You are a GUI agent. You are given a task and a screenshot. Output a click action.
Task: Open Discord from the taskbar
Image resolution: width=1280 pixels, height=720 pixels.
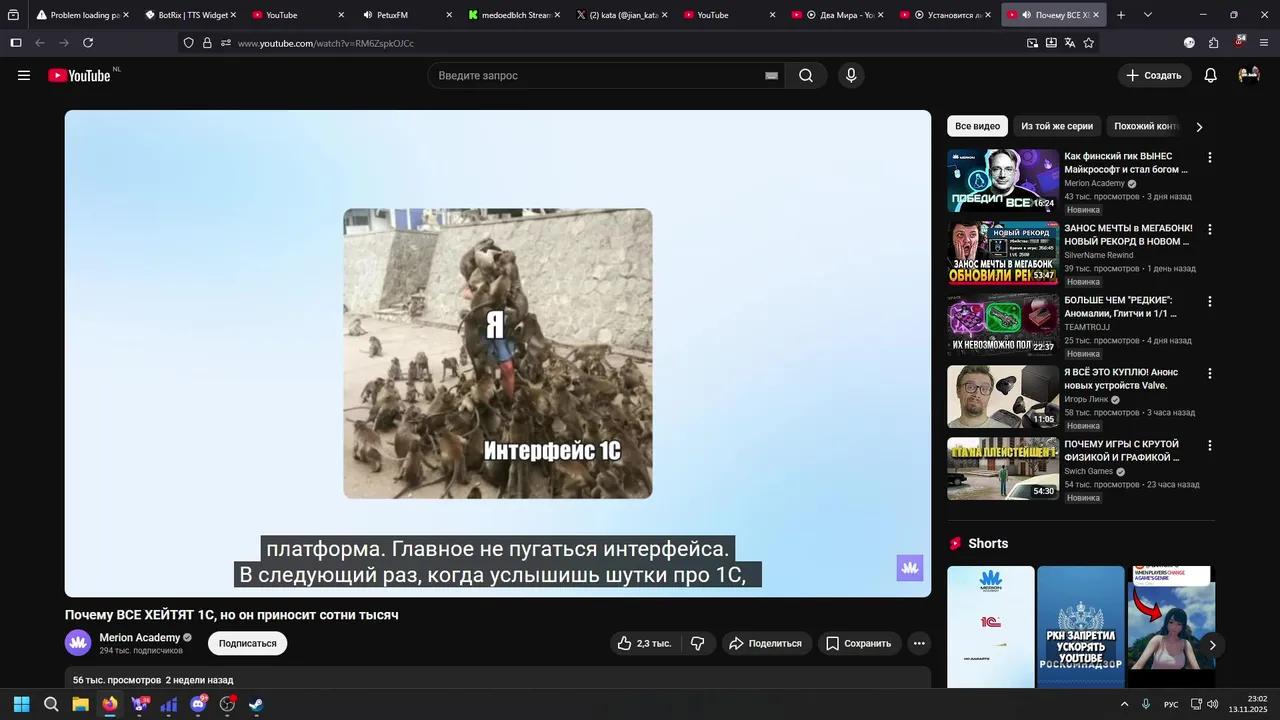point(198,704)
